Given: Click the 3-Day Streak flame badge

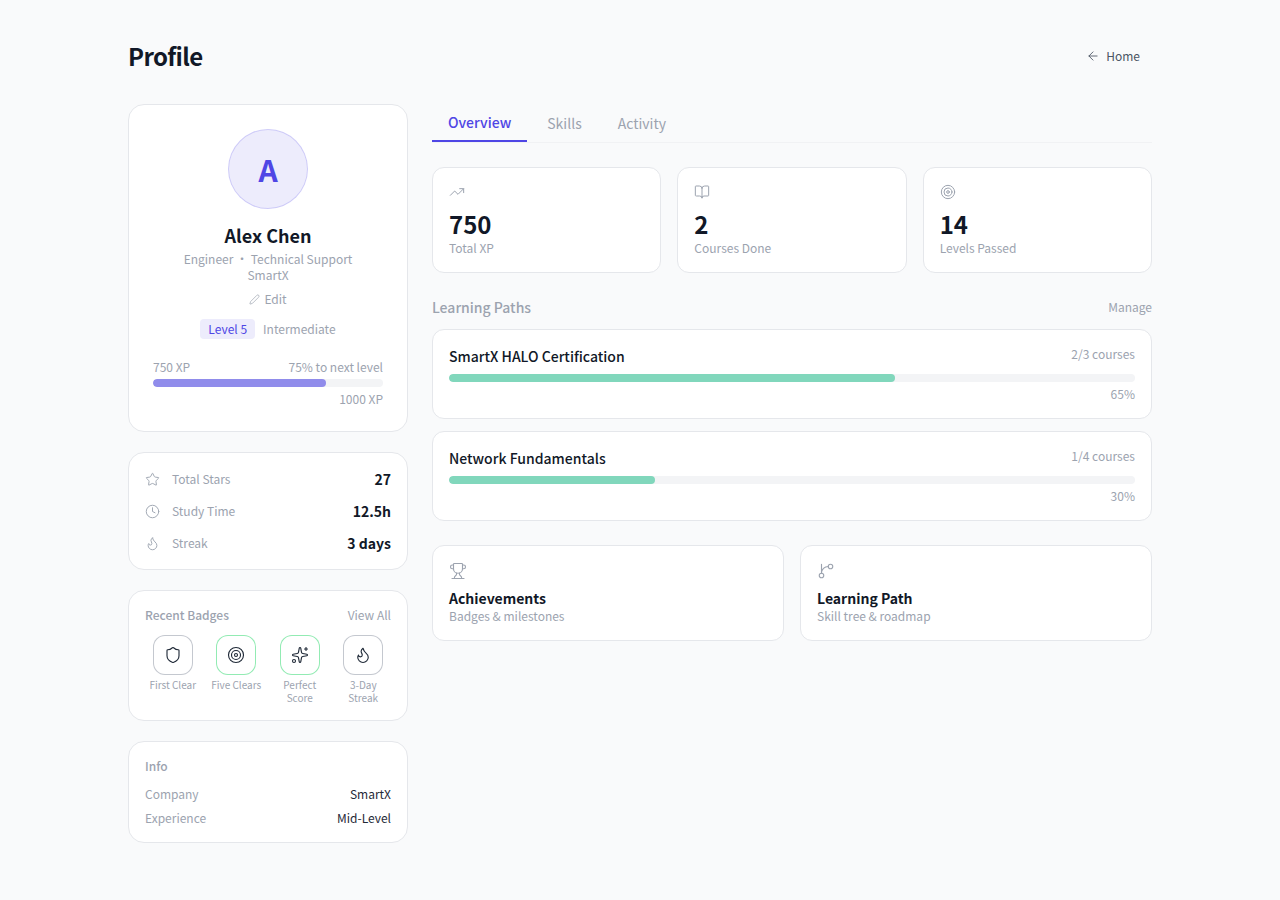Looking at the screenshot, I should (x=362, y=655).
